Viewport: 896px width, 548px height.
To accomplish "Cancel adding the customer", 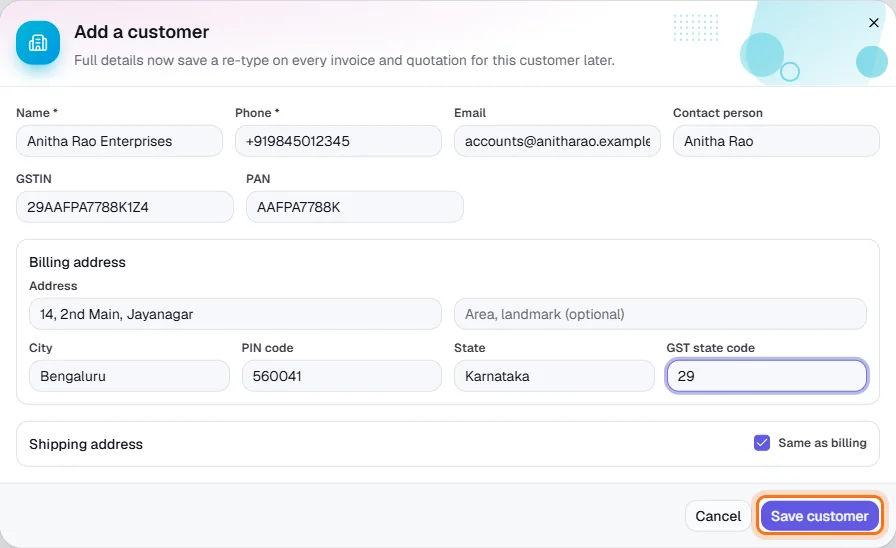I will 718,516.
